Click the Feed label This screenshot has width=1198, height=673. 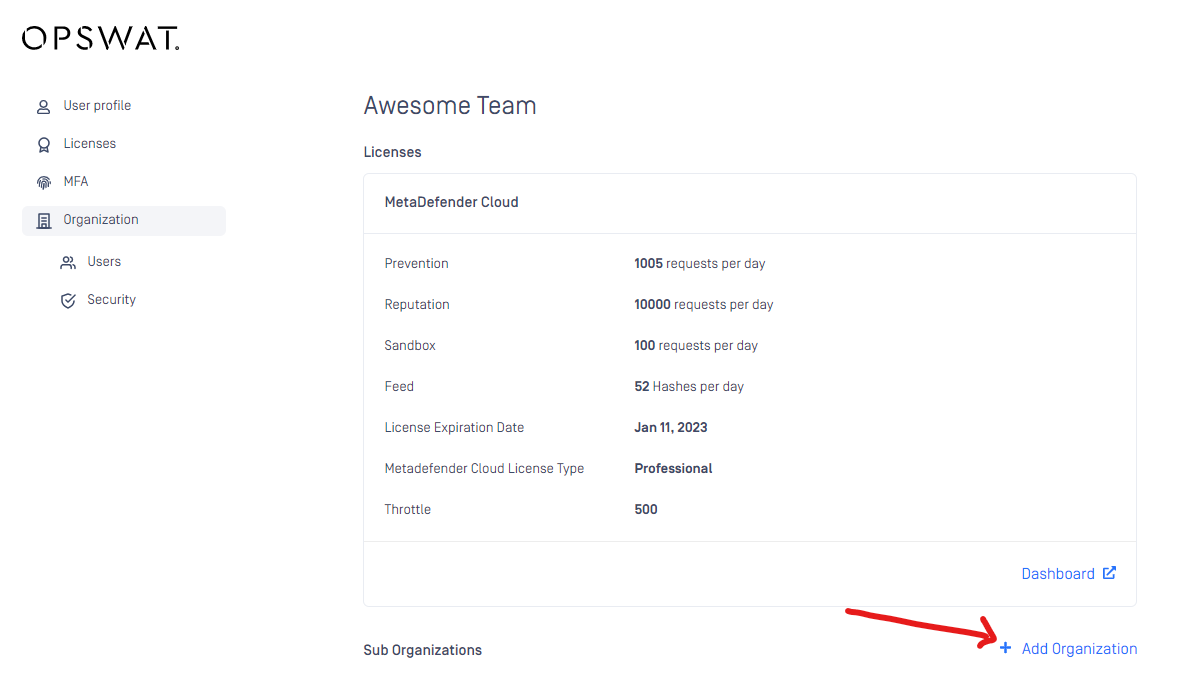pos(400,387)
